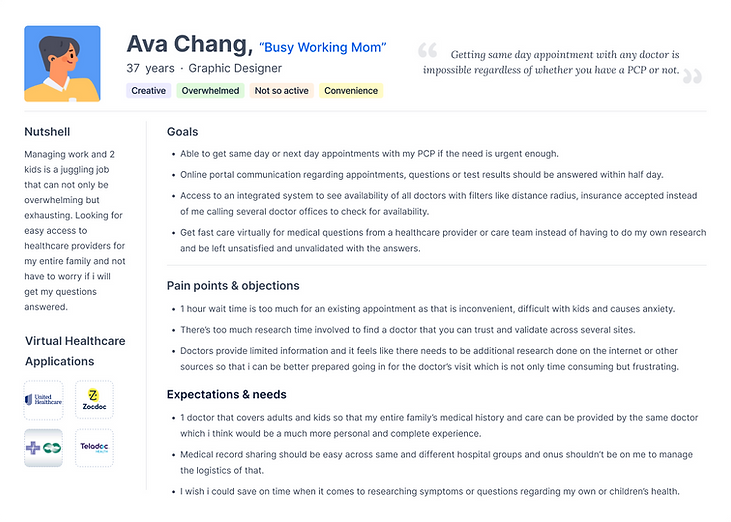The width and height of the screenshot is (731, 522).
Task: Select the Goals section heading
Action: 182,132
